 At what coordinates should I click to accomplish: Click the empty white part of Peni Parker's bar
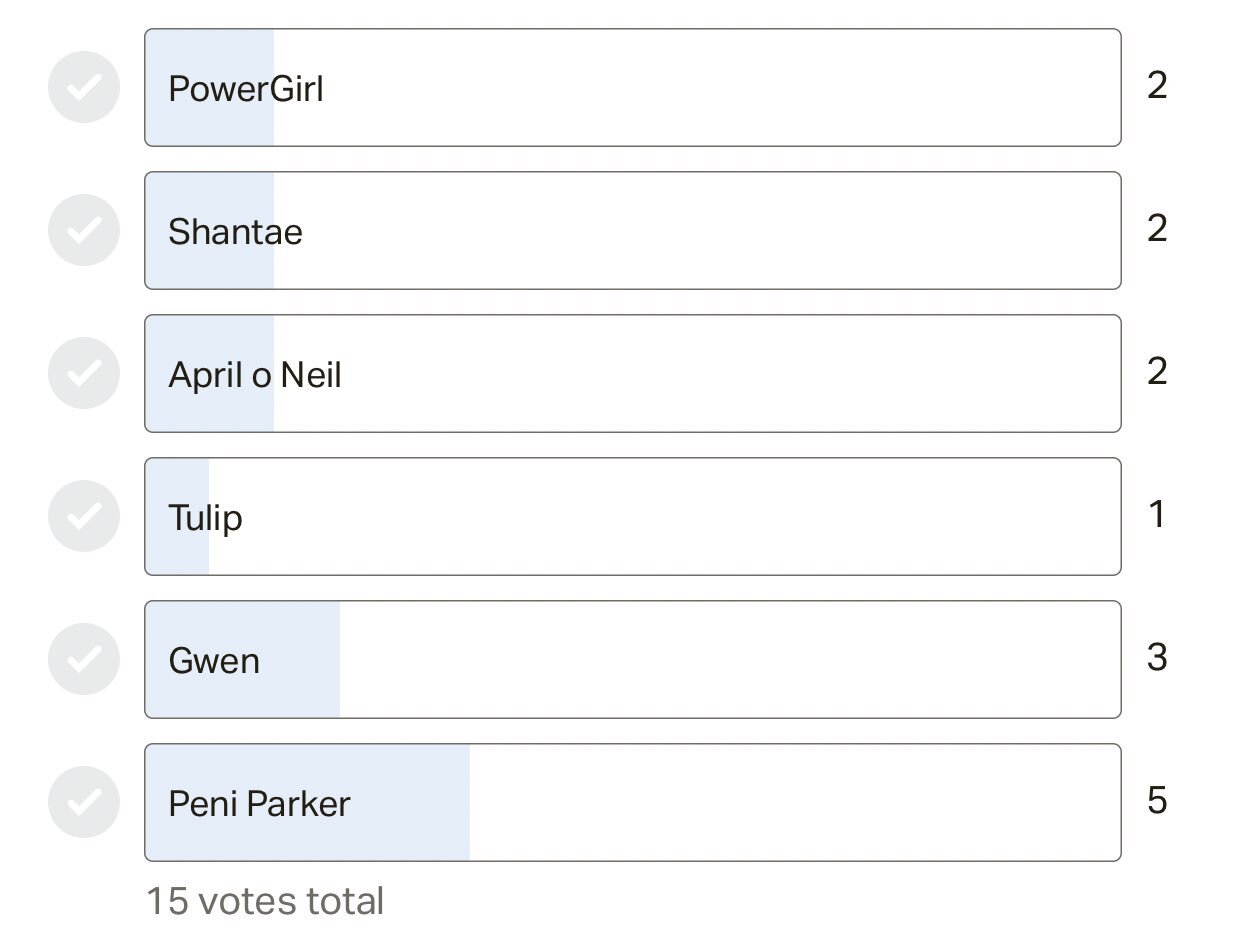click(795, 803)
